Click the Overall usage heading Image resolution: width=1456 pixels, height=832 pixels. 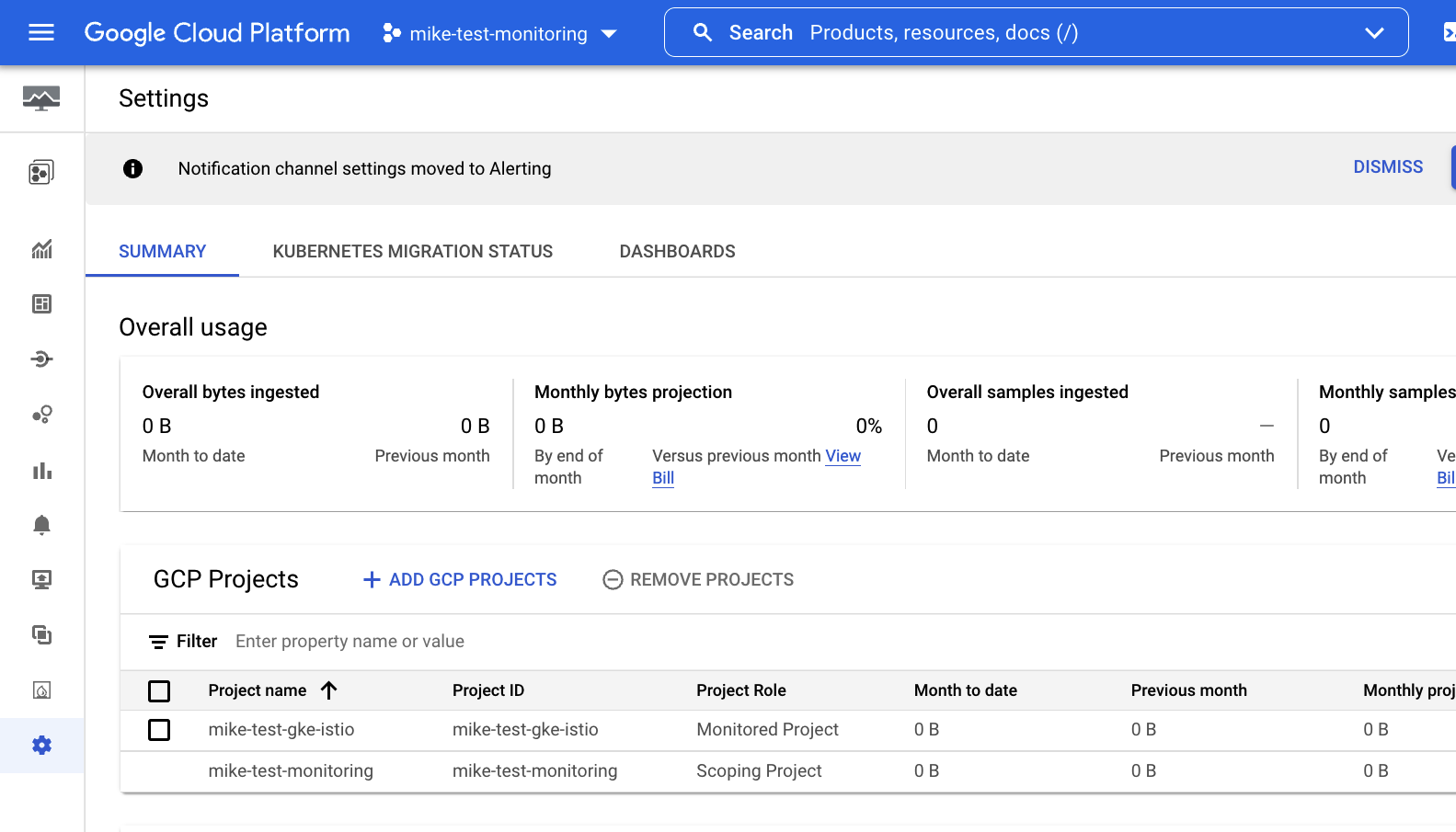pos(193,328)
